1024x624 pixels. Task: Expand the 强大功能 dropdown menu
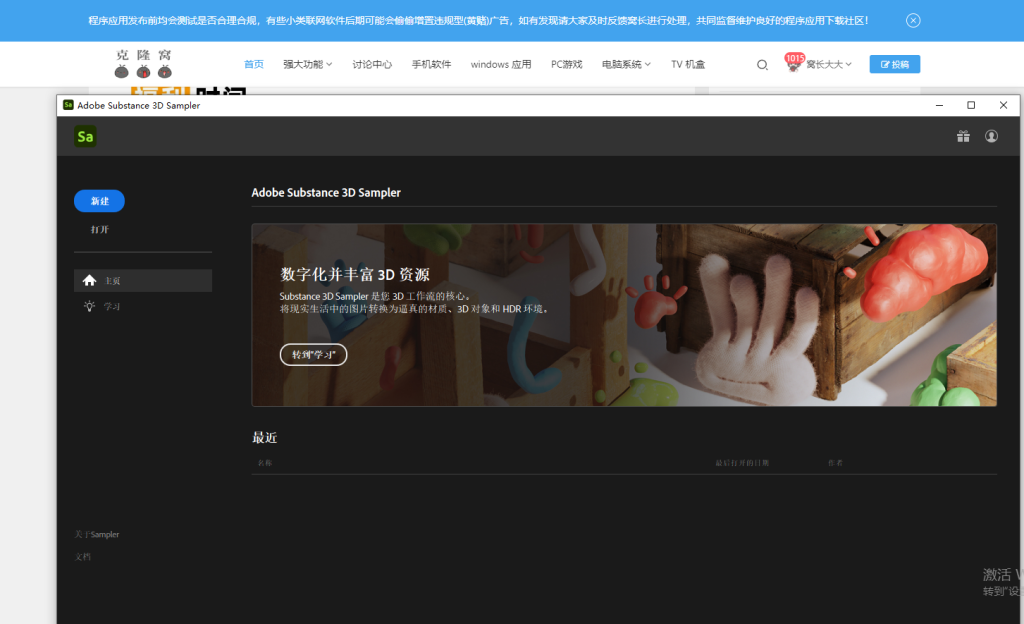tap(308, 64)
